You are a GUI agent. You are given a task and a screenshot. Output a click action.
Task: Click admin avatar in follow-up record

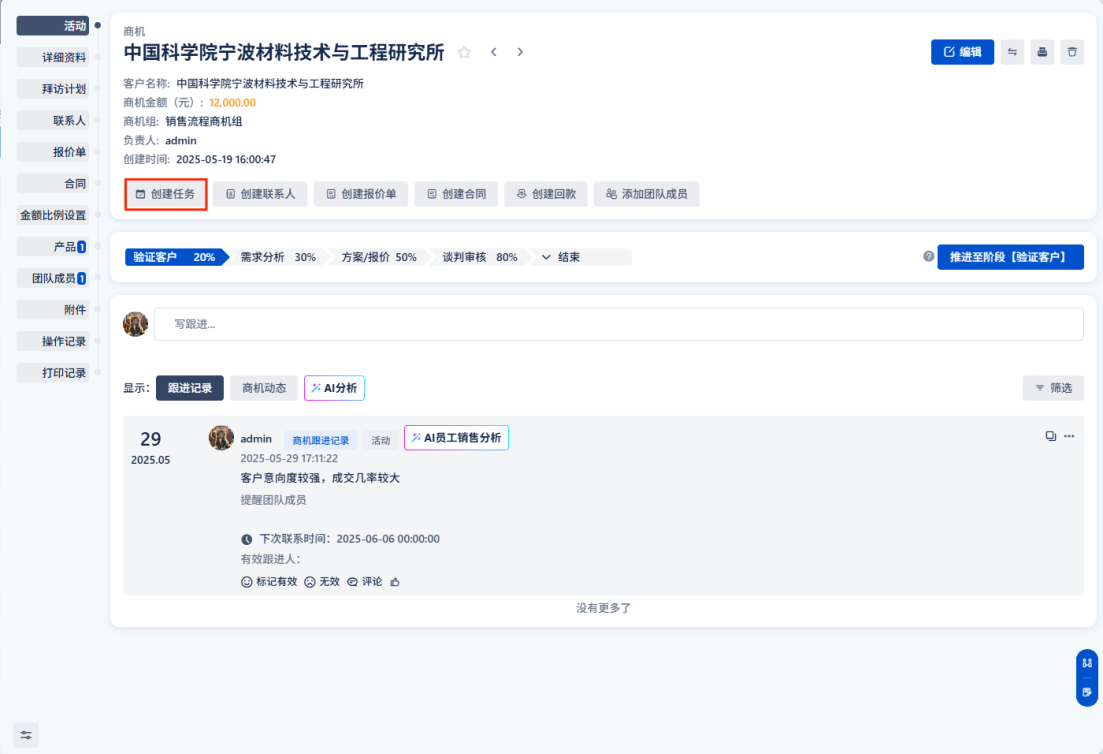click(221, 437)
